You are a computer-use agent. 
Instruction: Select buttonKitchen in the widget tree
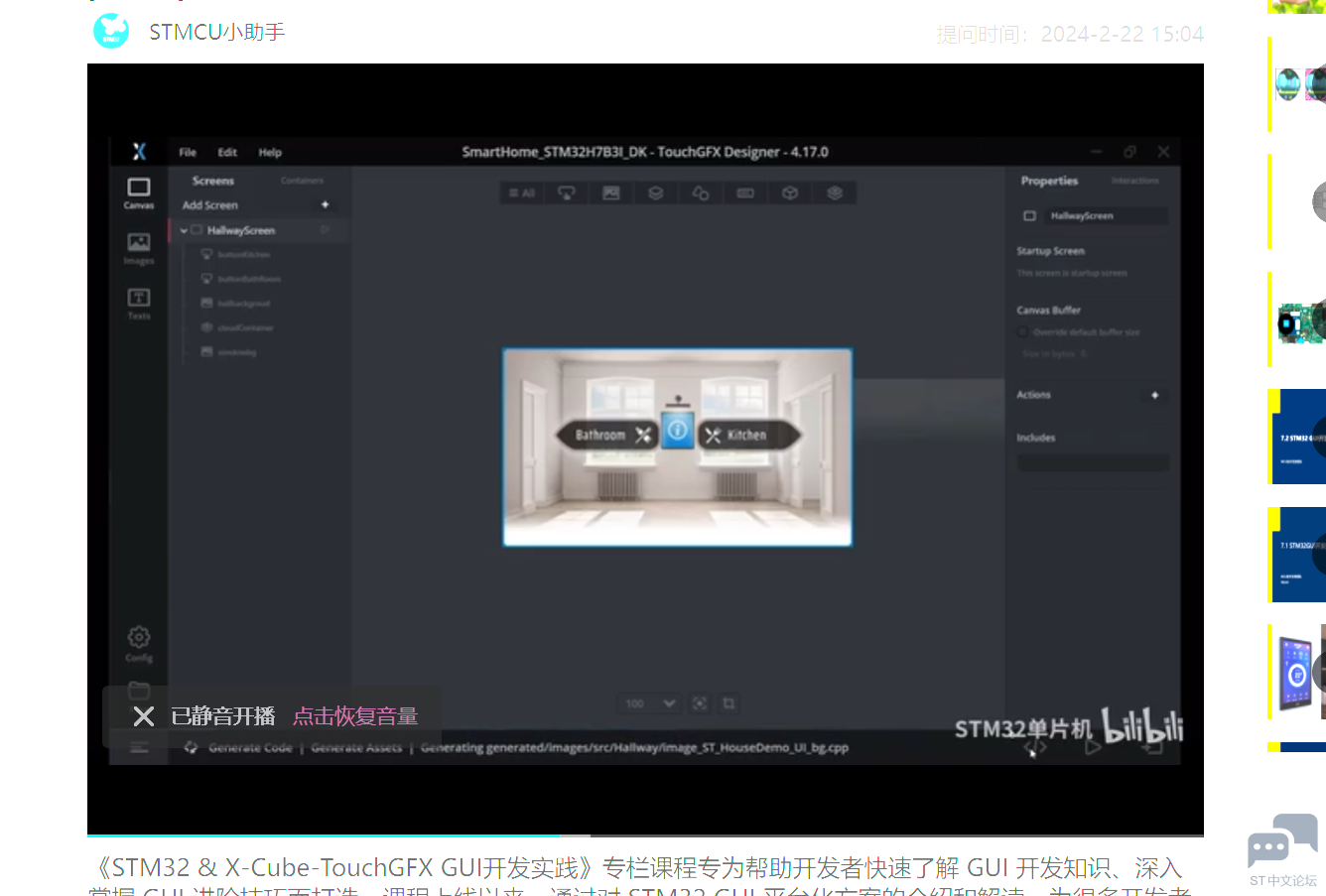(x=243, y=255)
